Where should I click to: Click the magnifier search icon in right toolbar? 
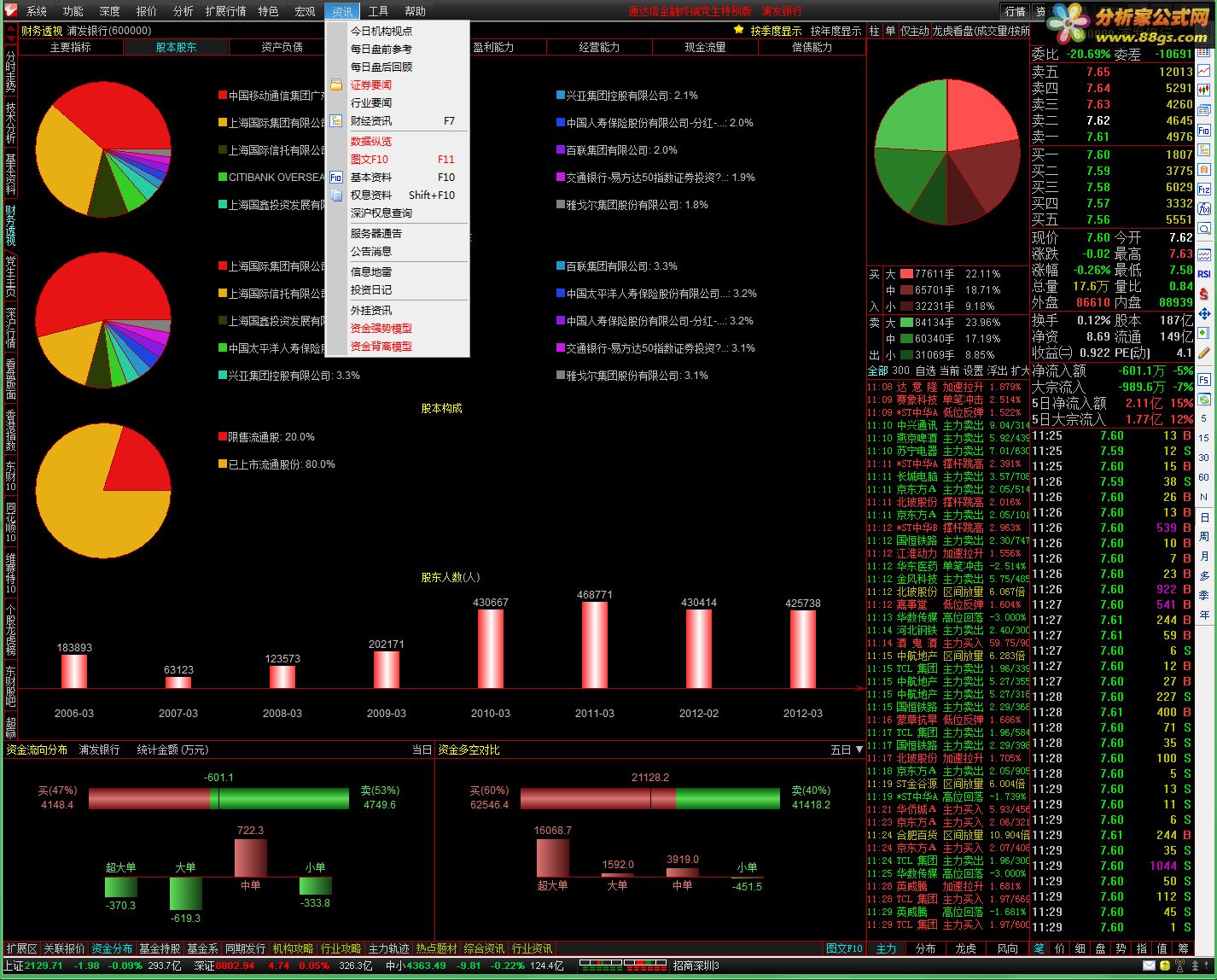click(x=1204, y=229)
